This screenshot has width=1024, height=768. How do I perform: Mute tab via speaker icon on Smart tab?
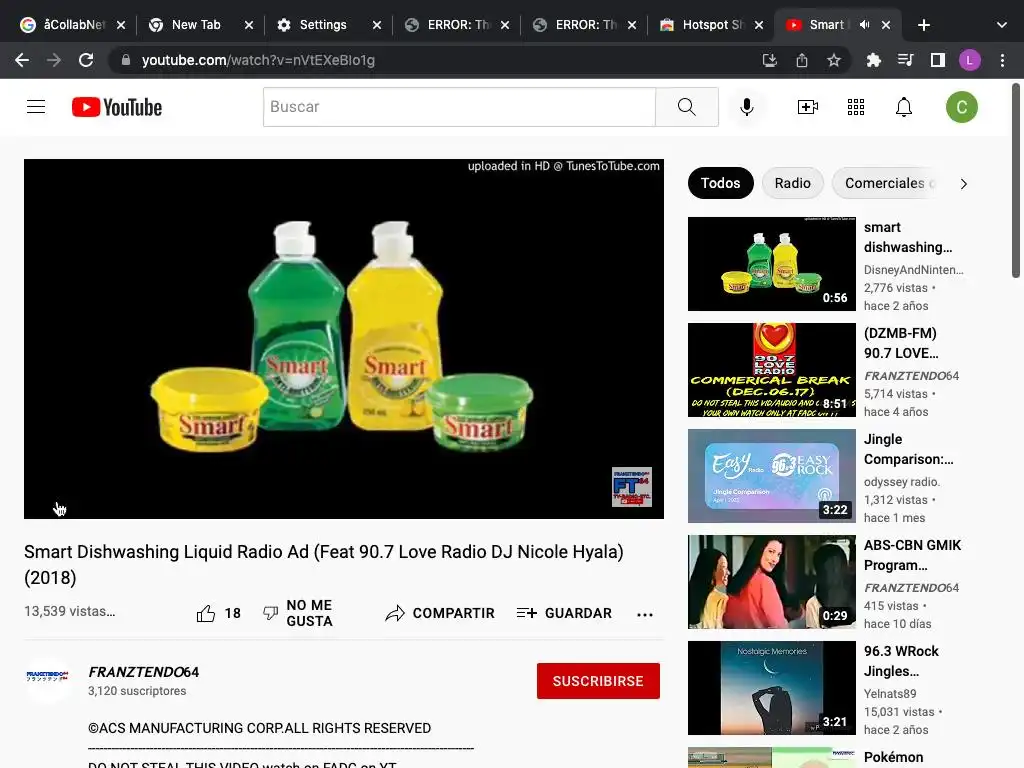point(865,25)
